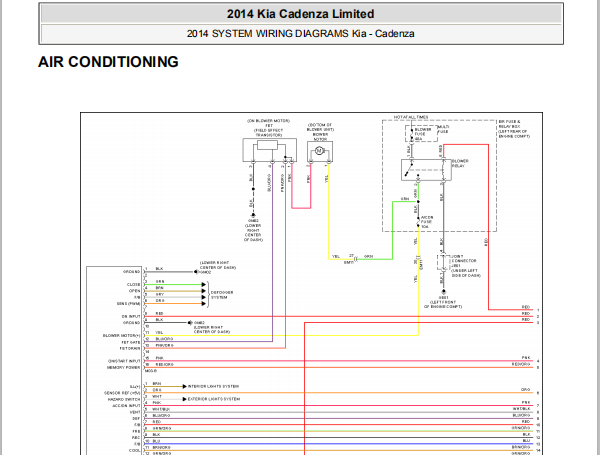Click the '2014 SYSTEM WIRING DIAGRAMS Kia - Cadenza' subtitle
The height and width of the screenshot is (455, 600).
300,34
